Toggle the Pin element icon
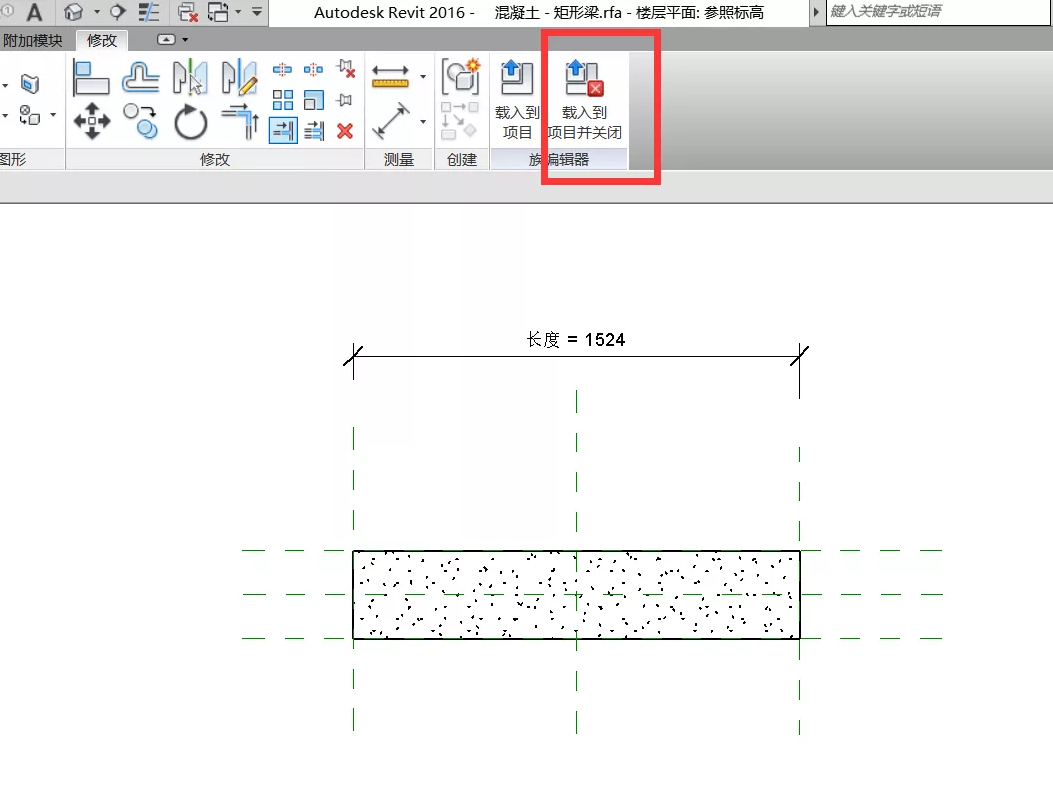This screenshot has height=808, width=1053. click(x=345, y=100)
